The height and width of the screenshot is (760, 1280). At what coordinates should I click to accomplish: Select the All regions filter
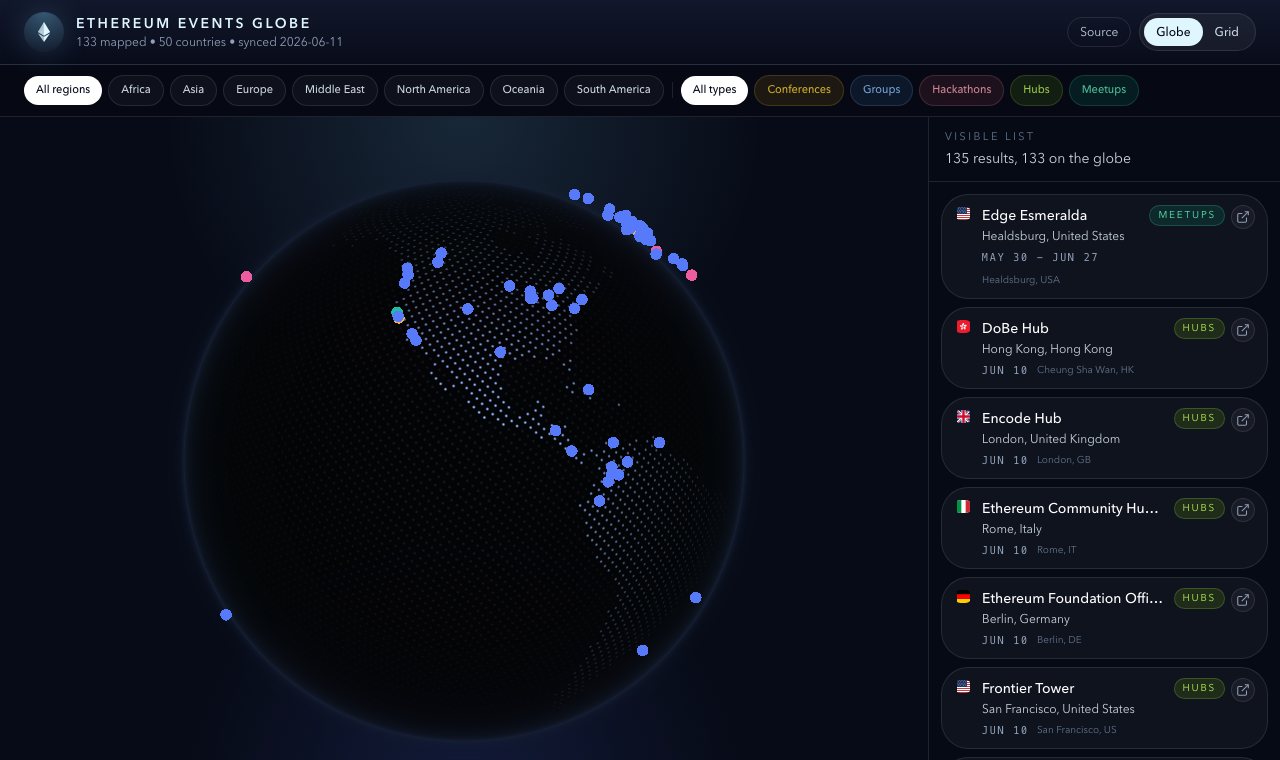tap(63, 90)
